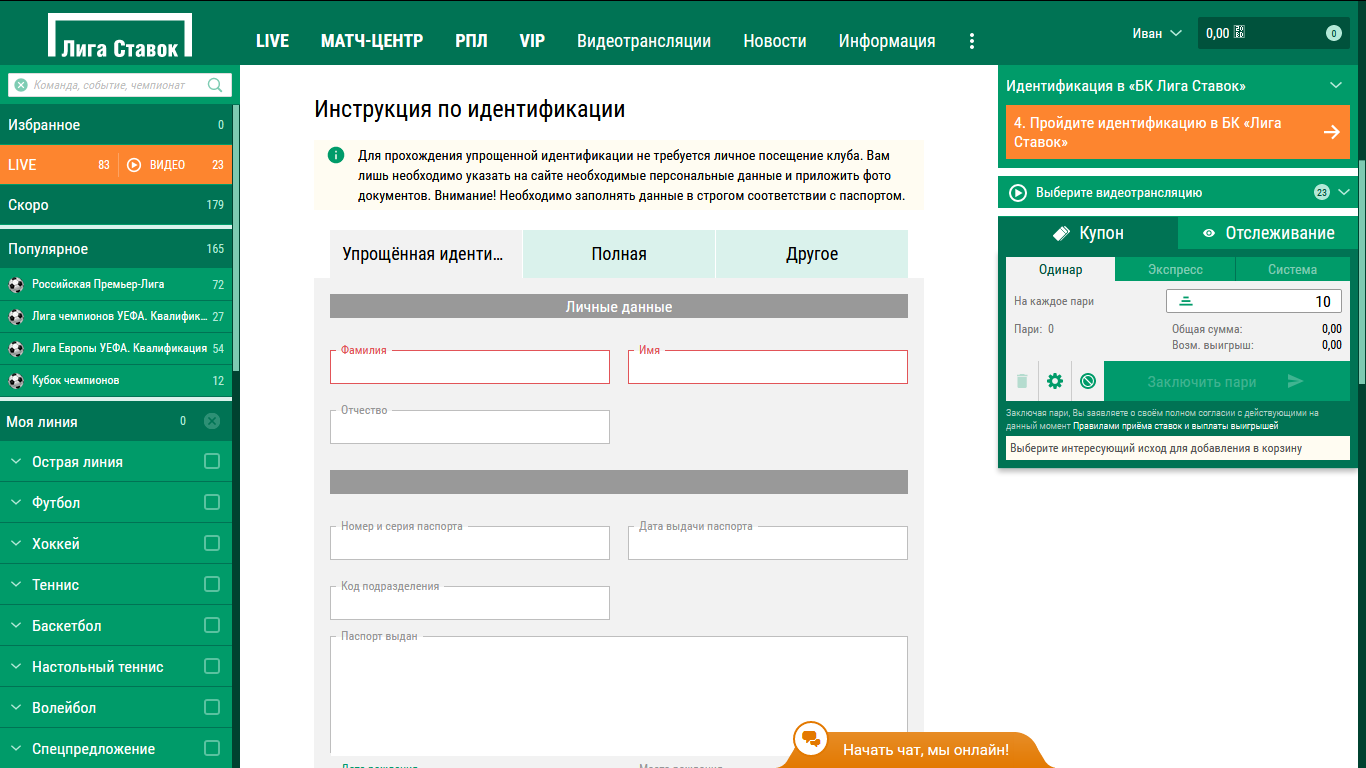Click the stake amount field showing 10
The image size is (1366, 768).
1254,301
